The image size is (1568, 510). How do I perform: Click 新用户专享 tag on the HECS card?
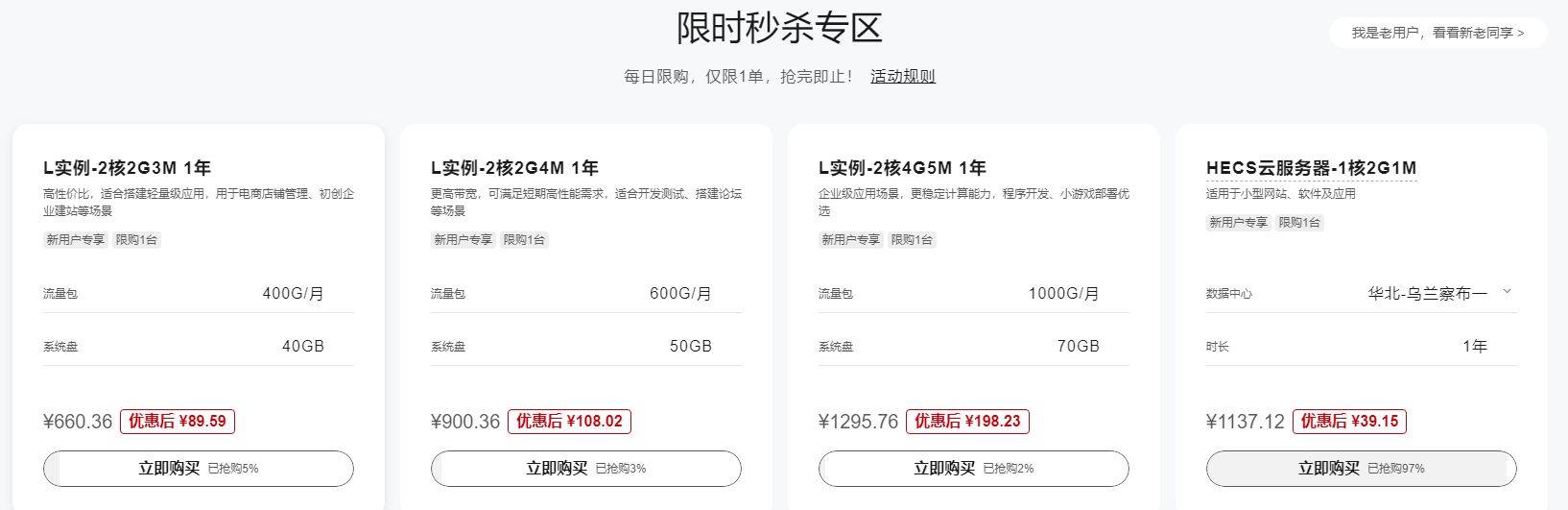coord(1238,222)
